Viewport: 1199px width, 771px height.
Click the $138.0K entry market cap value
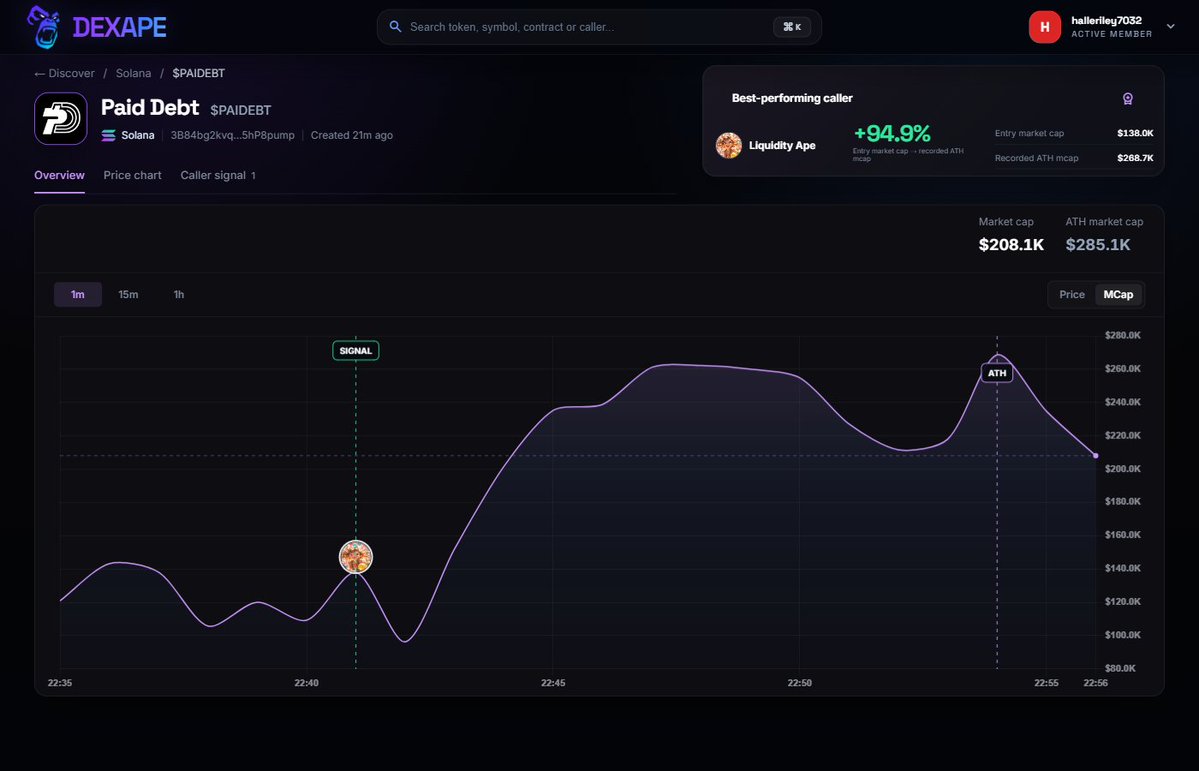tap(1135, 133)
